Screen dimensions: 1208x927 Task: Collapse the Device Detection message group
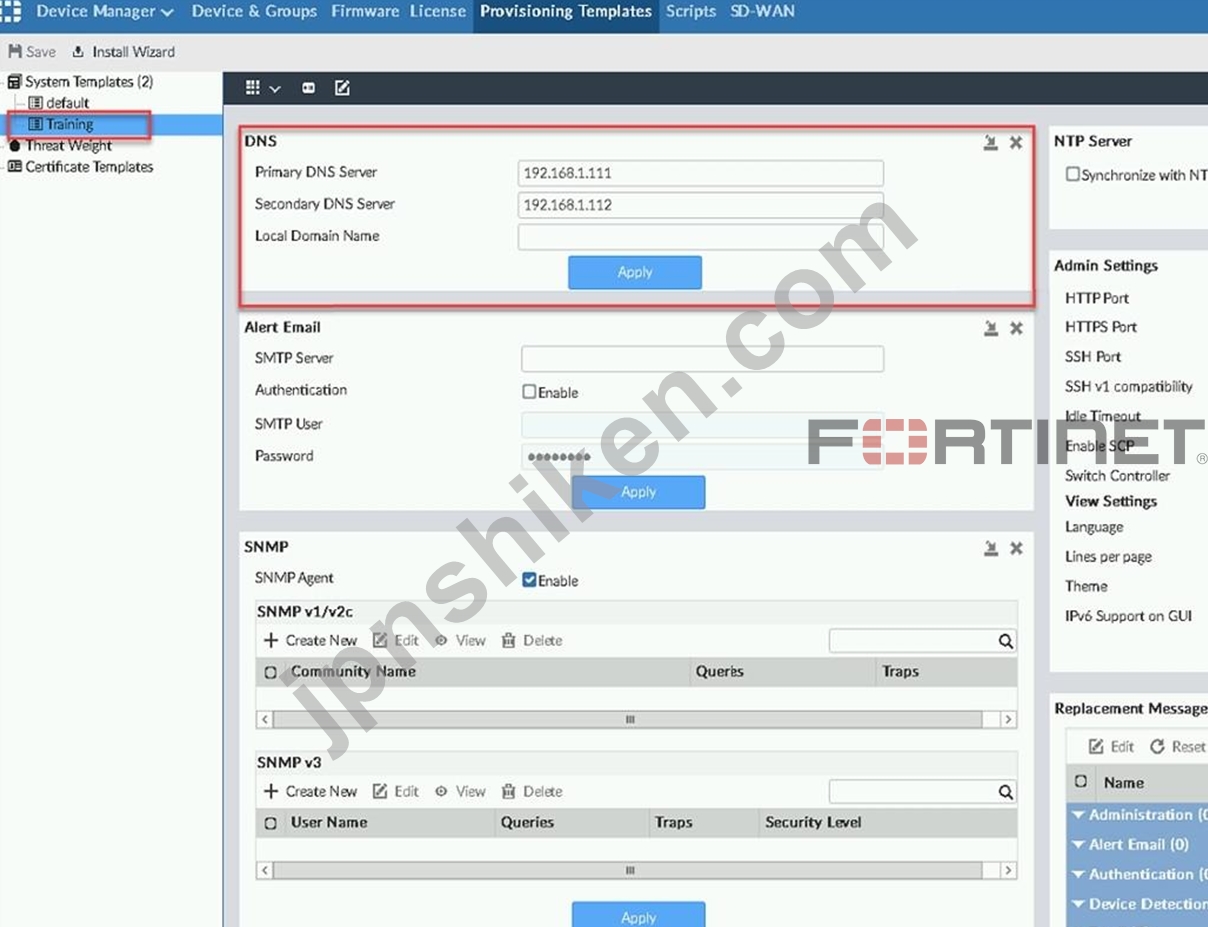click(1078, 905)
